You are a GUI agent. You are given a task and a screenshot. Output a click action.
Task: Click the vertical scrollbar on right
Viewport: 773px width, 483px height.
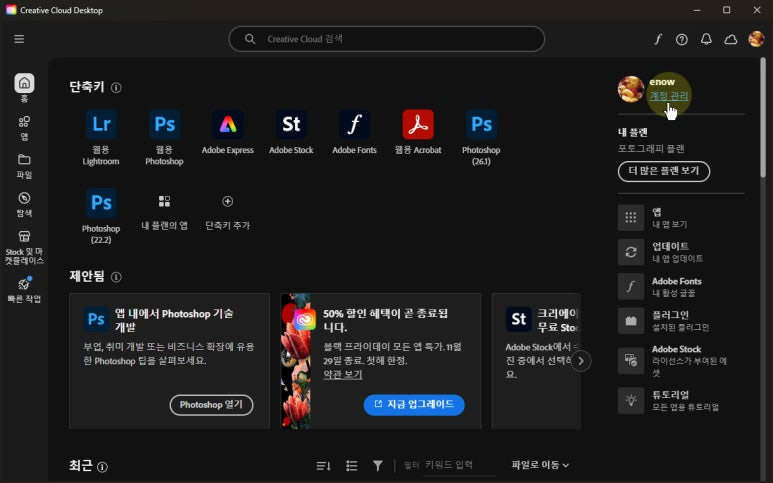click(763, 118)
